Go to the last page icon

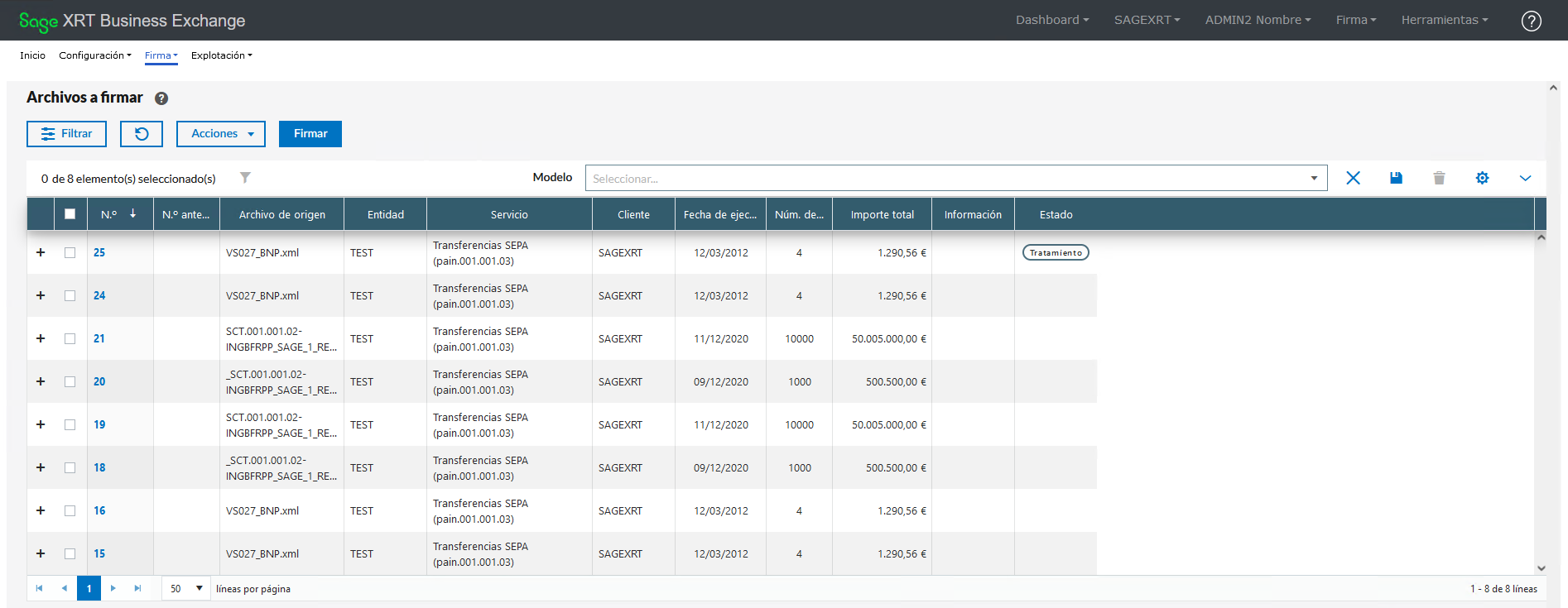point(137,588)
